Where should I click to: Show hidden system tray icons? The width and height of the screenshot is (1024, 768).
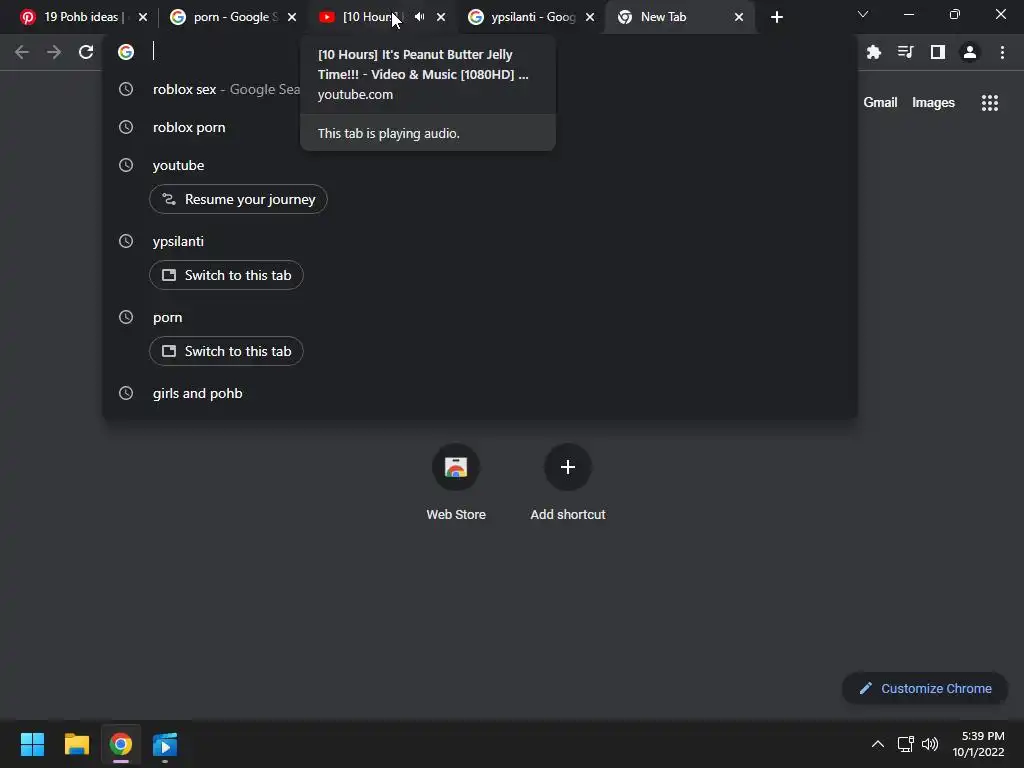pyautogui.click(x=878, y=744)
